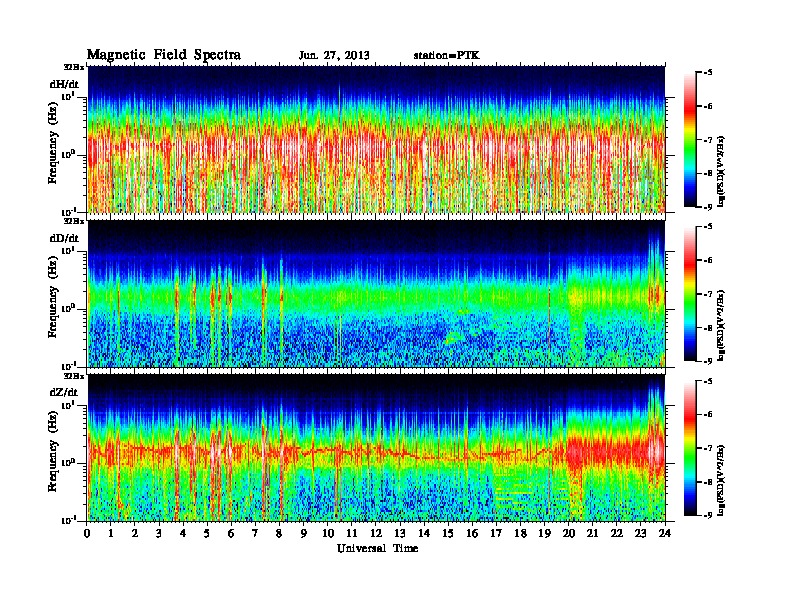Click hour '0' on the time axis
792x612 pixels.
point(87,533)
